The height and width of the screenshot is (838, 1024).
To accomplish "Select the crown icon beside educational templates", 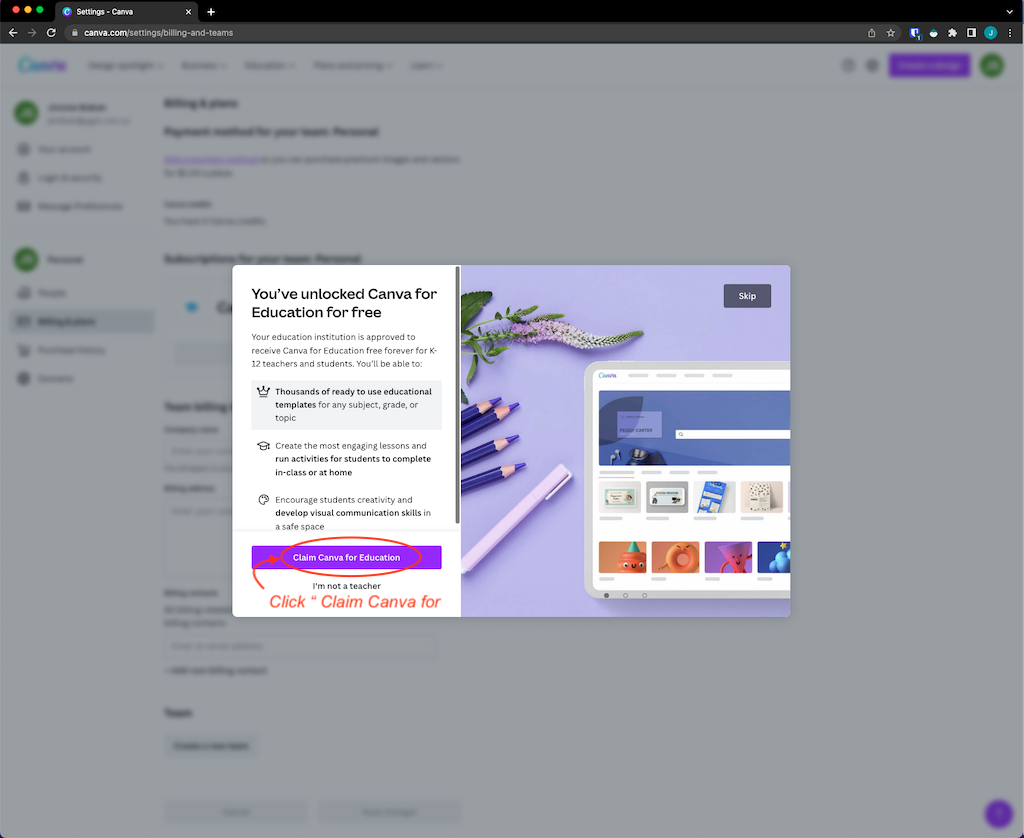I will 263,391.
